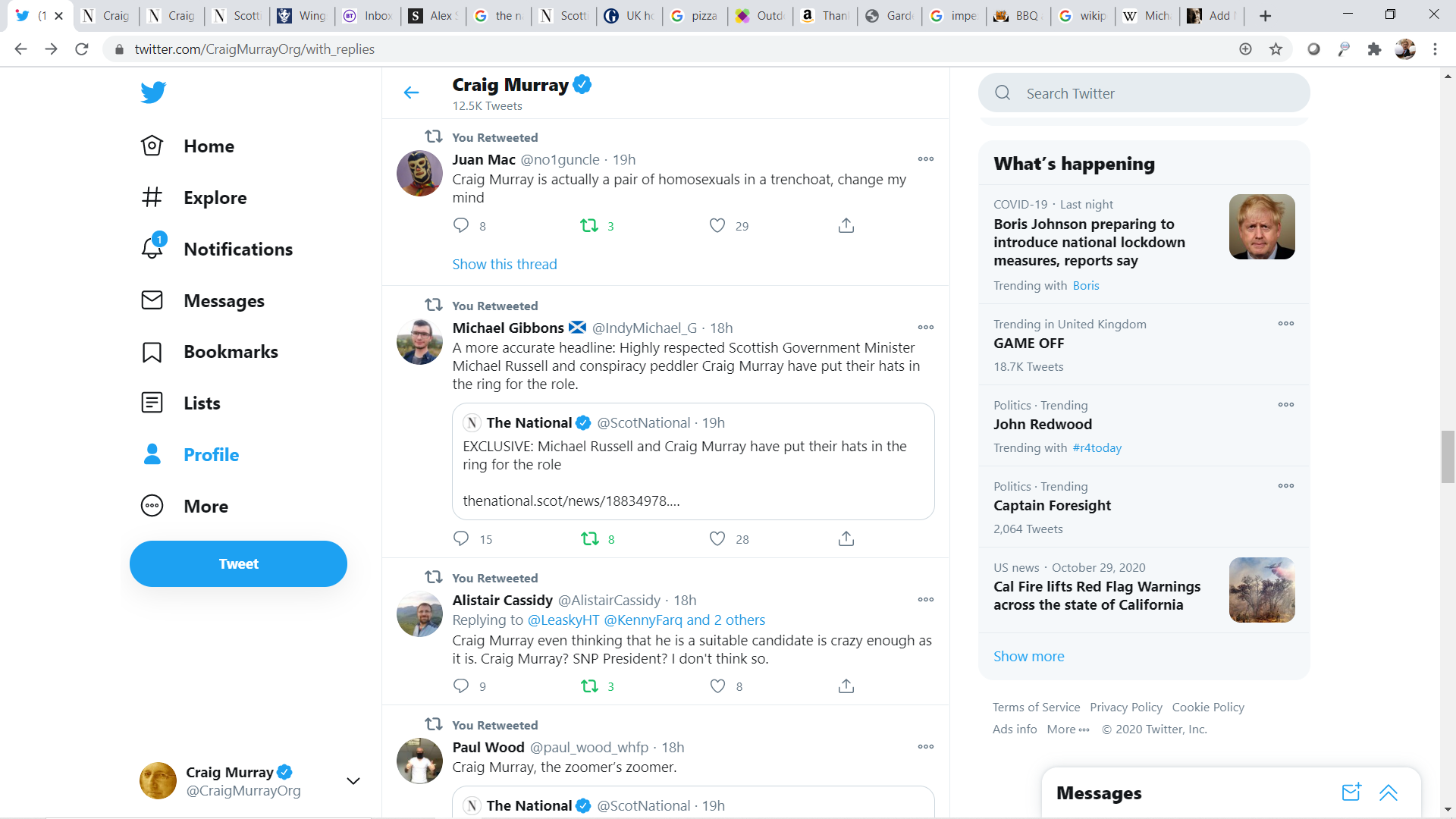Image resolution: width=1456 pixels, height=819 pixels.
Task: Like Juan Mac's tweet
Action: coord(717,225)
